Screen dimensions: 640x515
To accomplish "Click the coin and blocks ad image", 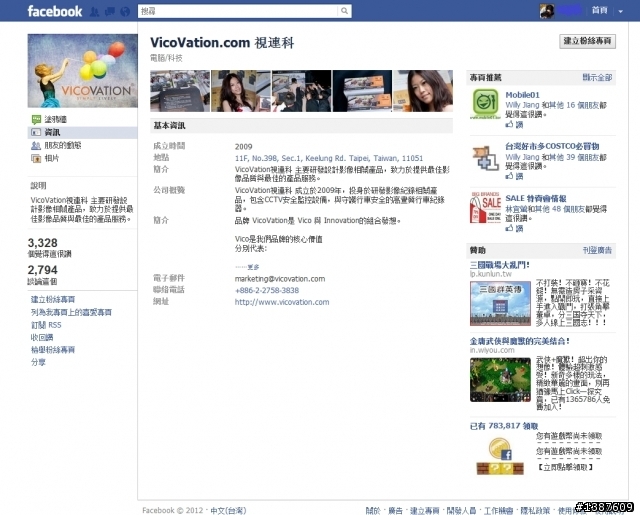I will [500, 457].
